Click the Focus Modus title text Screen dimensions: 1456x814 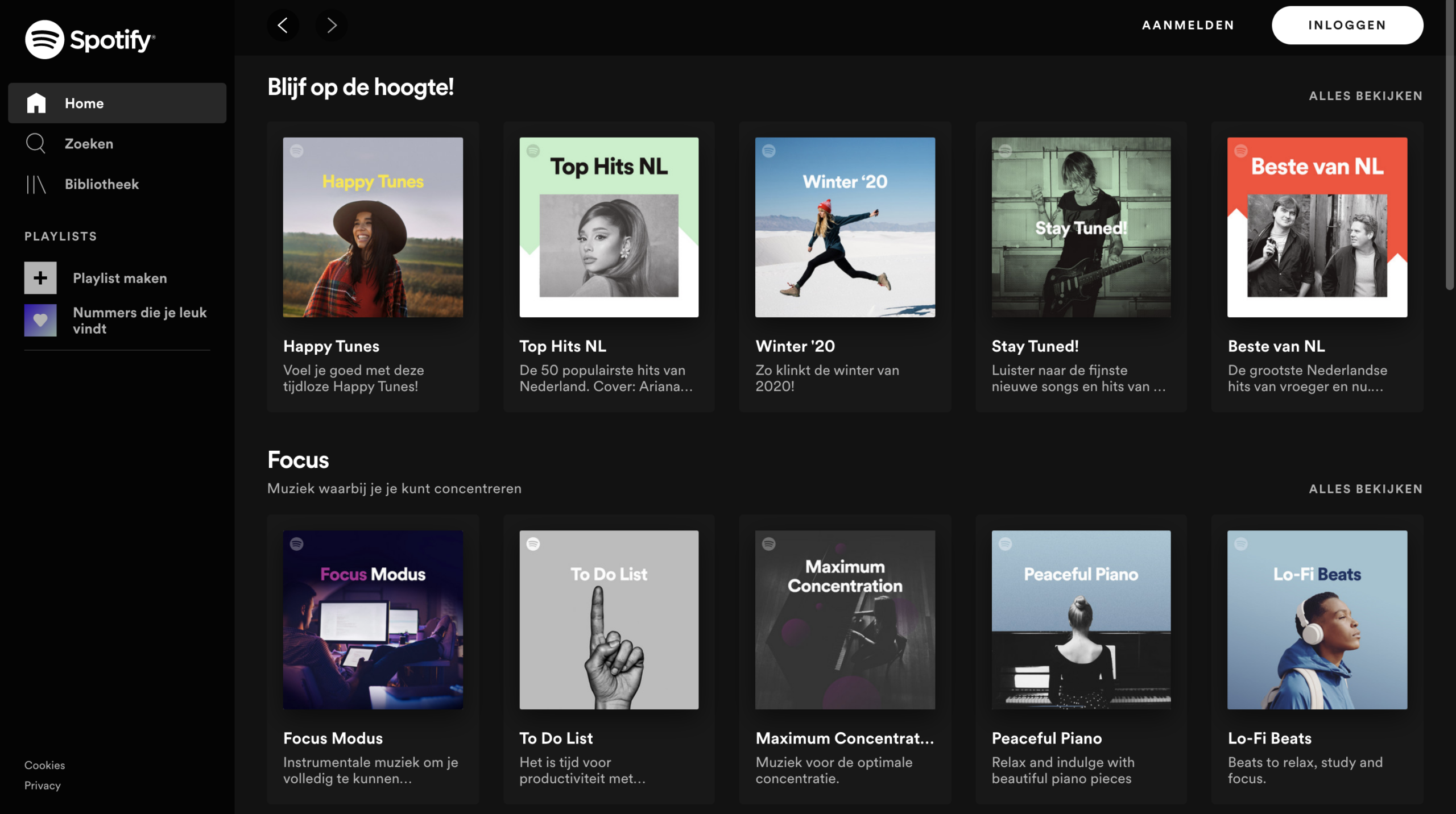333,738
